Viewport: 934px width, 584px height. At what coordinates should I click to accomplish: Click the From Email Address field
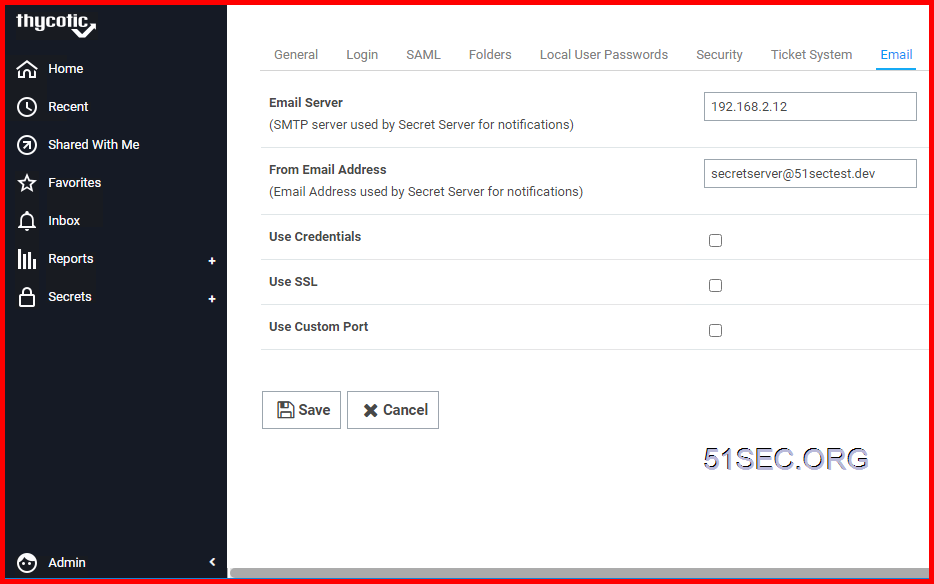[x=810, y=173]
